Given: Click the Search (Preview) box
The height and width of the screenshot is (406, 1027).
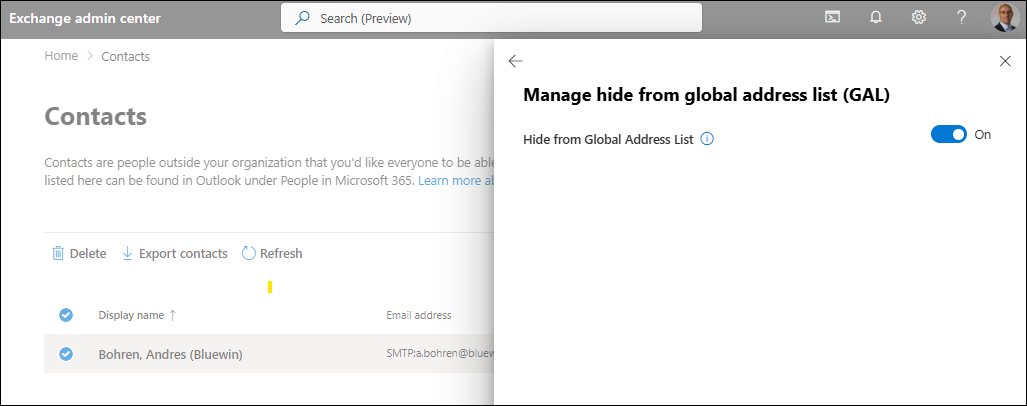Looking at the screenshot, I should point(491,18).
